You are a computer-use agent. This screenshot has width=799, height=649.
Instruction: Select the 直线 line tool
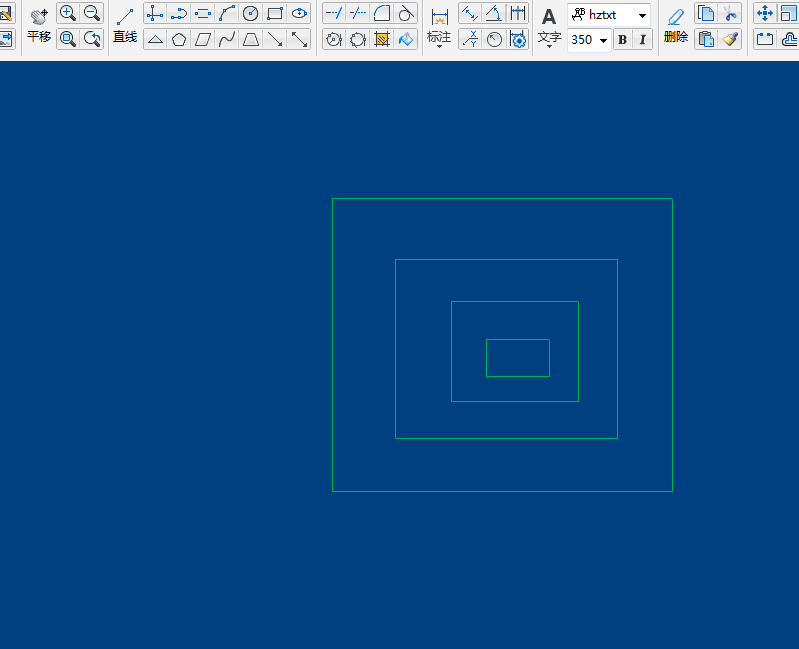click(125, 25)
